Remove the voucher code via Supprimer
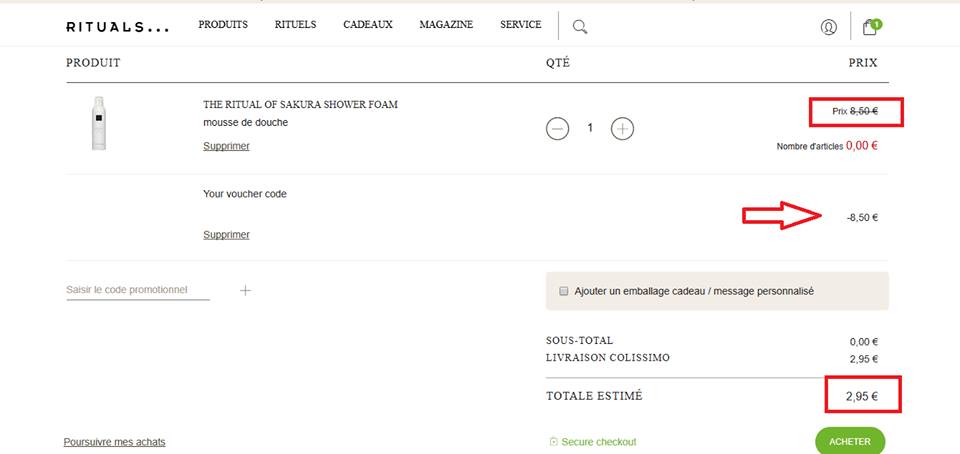 226,235
